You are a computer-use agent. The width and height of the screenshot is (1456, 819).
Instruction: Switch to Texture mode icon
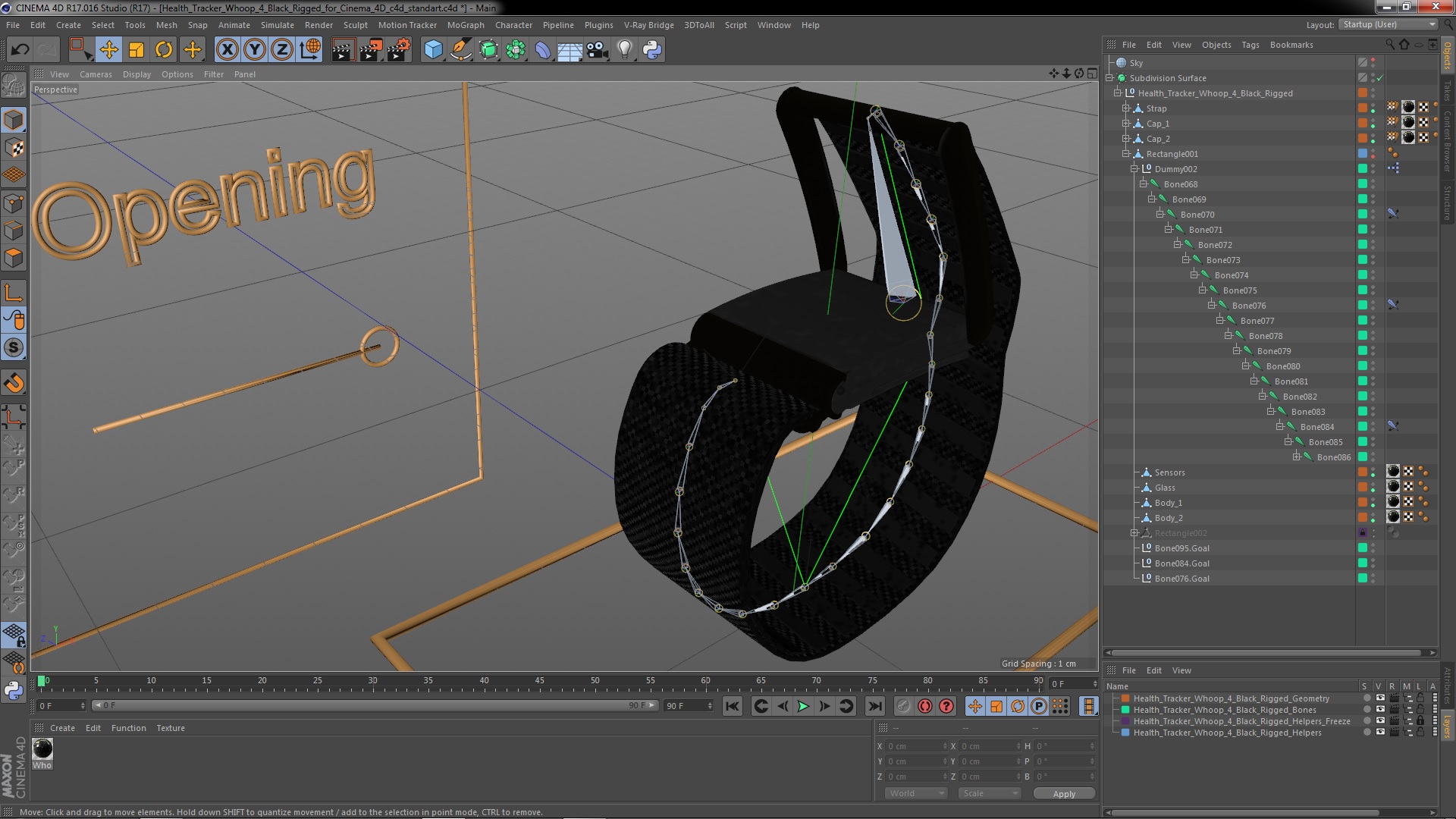click(14, 147)
